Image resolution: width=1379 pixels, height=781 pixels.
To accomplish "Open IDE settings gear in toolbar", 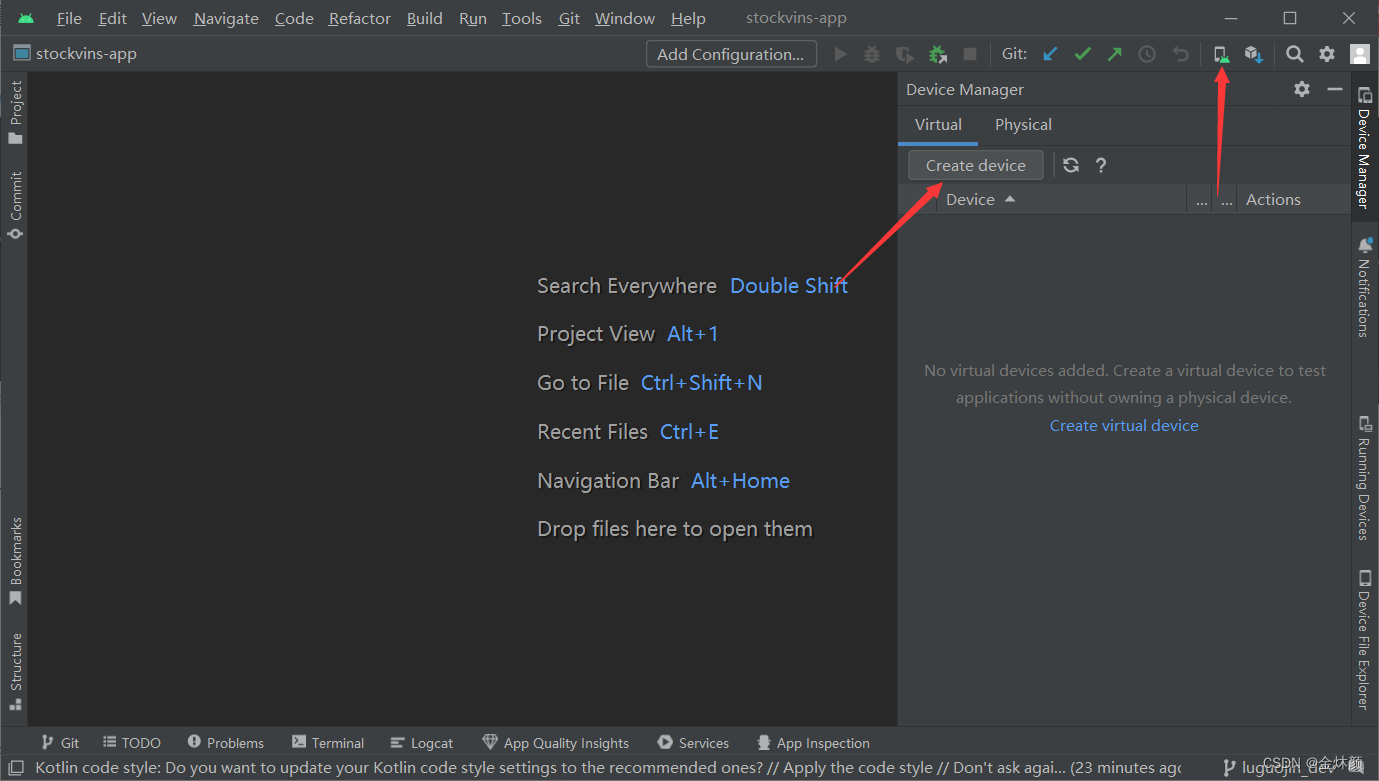I will [1327, 54].
